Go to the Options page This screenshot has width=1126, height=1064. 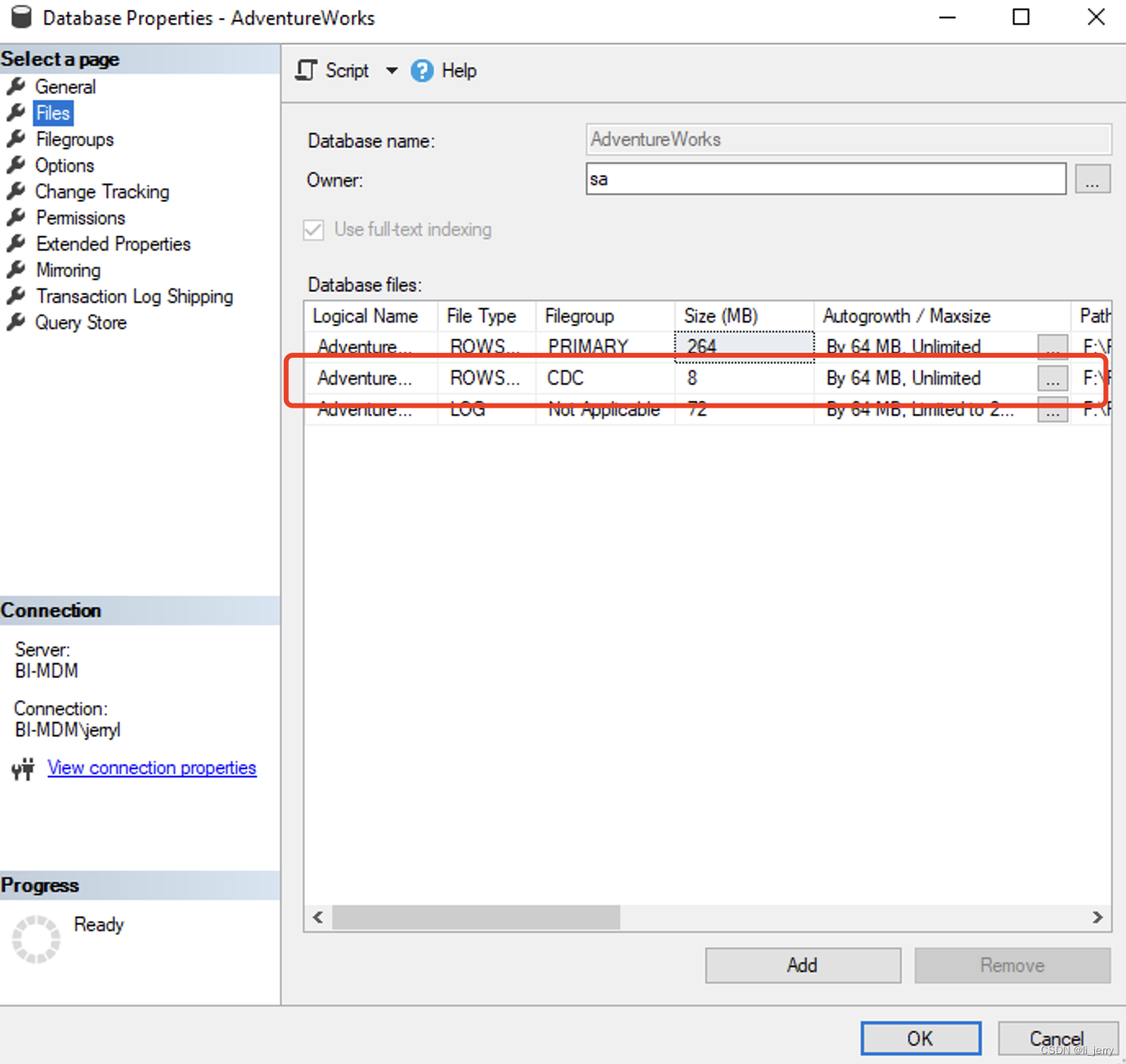pyautogui.click(x=65, y=165)
